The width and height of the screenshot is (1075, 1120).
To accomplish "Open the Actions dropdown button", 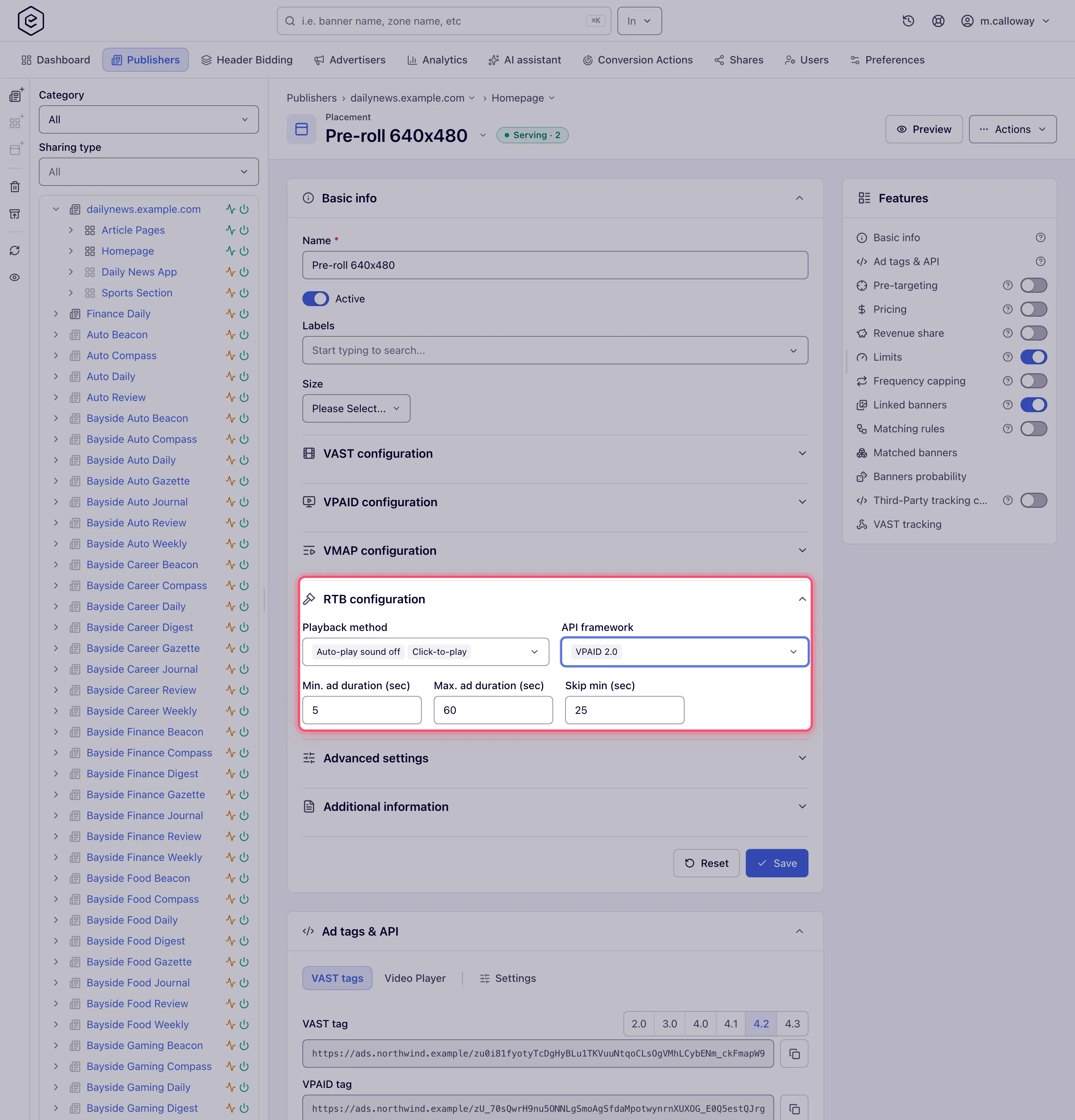I will pos(1013,129).
